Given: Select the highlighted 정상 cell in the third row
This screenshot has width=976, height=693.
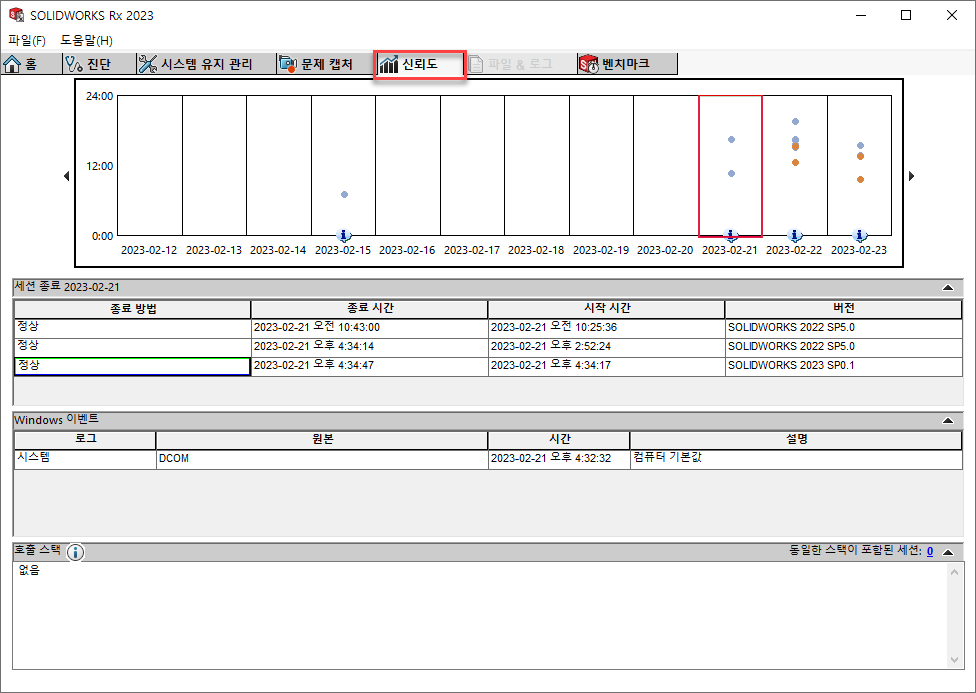Looking at the screenshot, I should point(132,366).
